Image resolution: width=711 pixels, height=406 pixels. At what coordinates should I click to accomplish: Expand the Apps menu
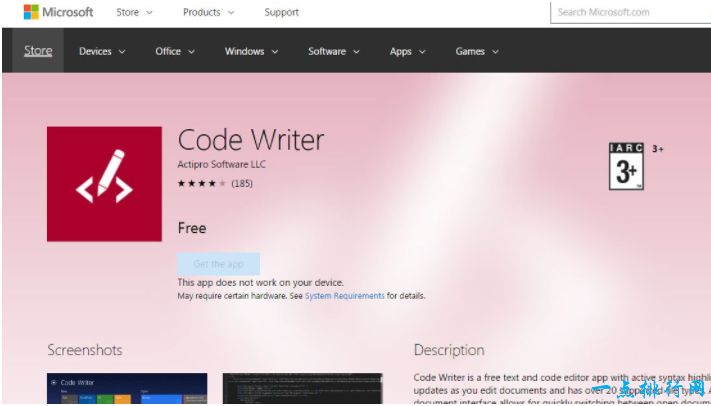tap(407, 51)
